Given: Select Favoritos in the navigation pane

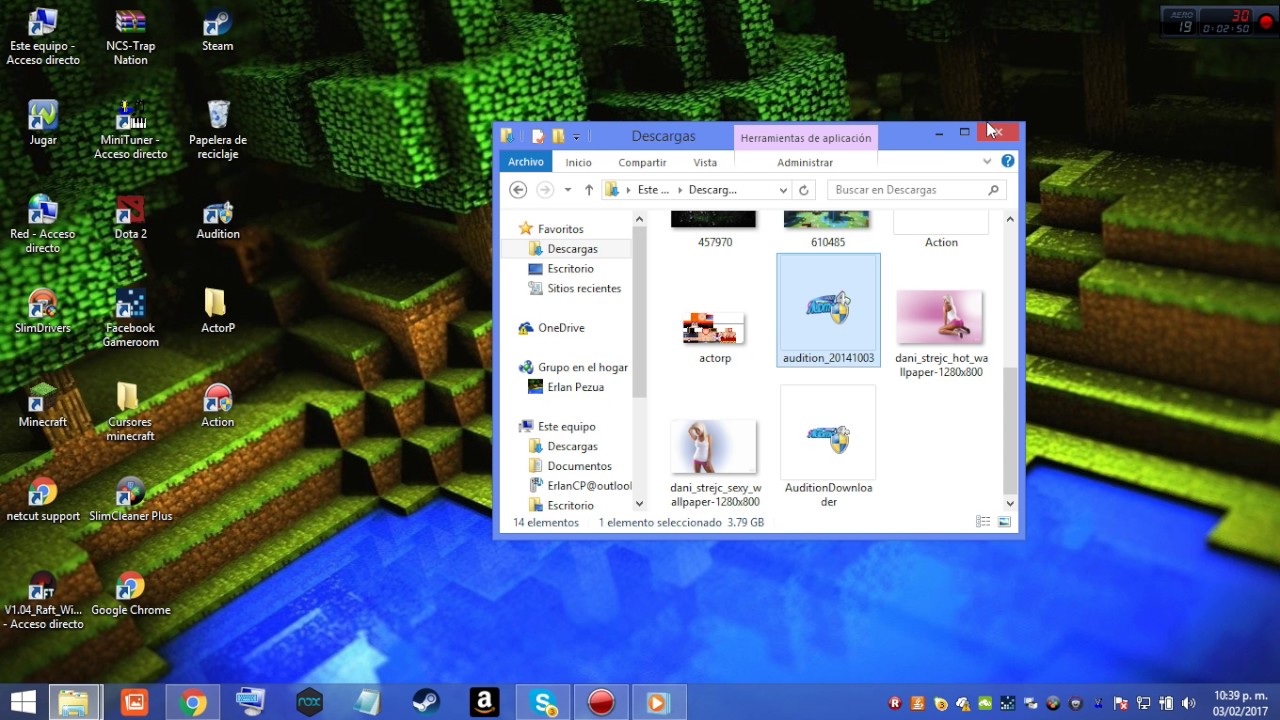Looking at the screenshot, I should click(x=560, y=229).
